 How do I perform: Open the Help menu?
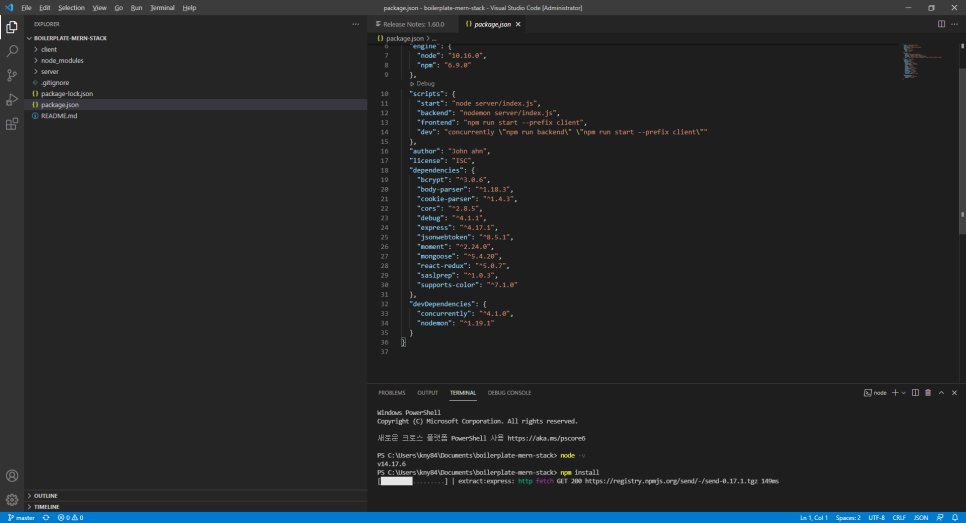click(x=189, y=8)
